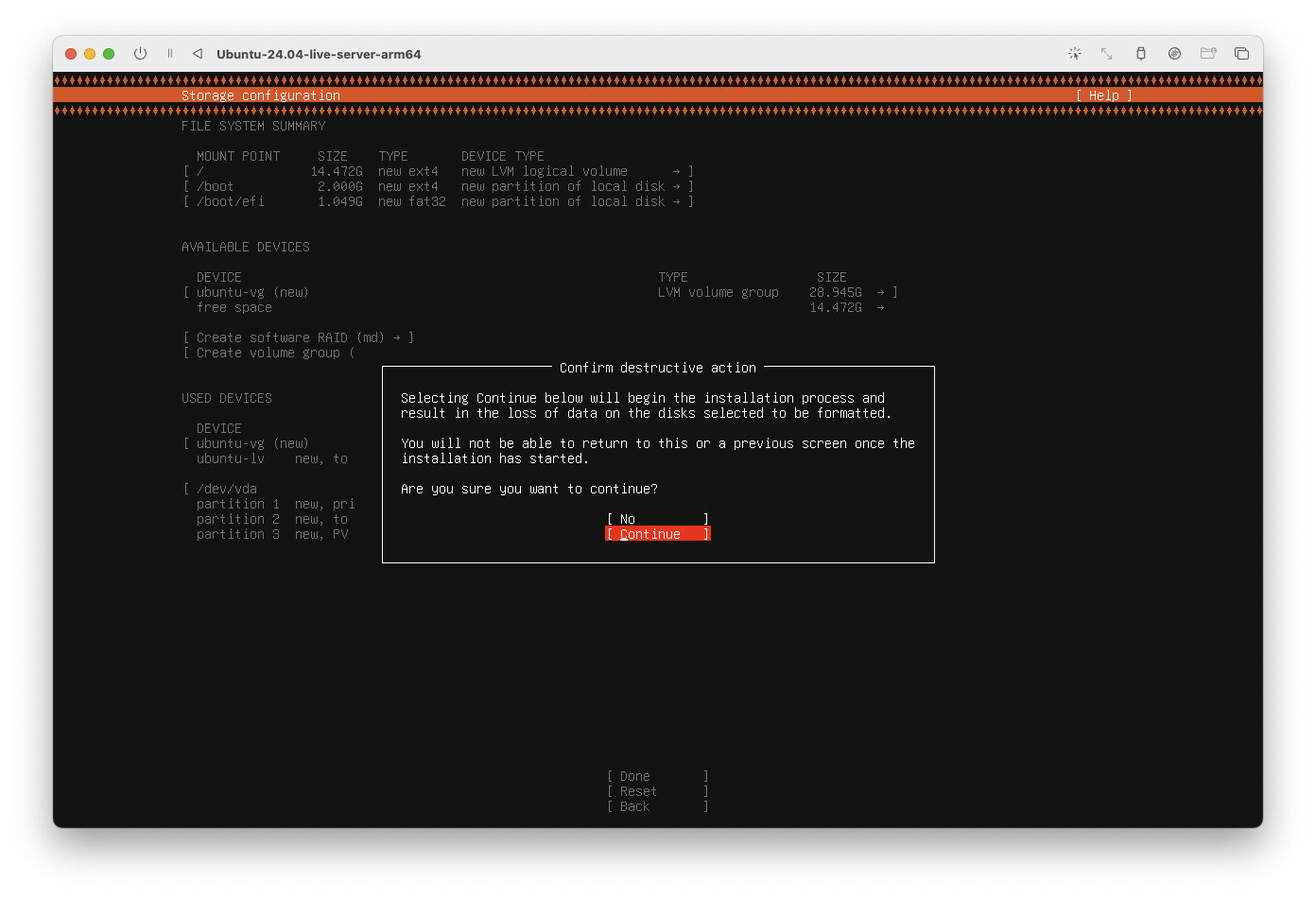1316x898 pixels.
Task: Click the MOUNT POINT column header
Action: click(238, 156)
